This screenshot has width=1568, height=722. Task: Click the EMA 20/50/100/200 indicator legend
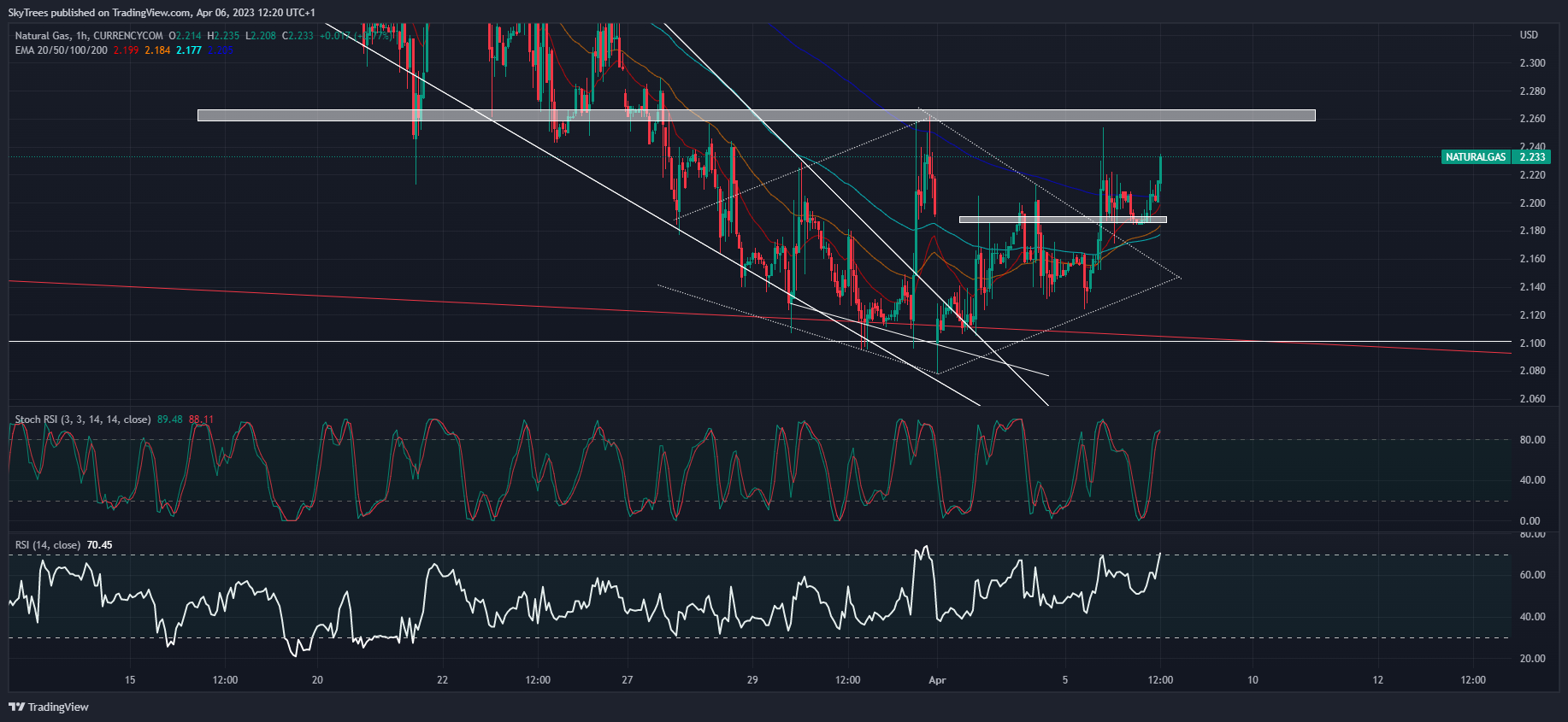coord(62,50)
